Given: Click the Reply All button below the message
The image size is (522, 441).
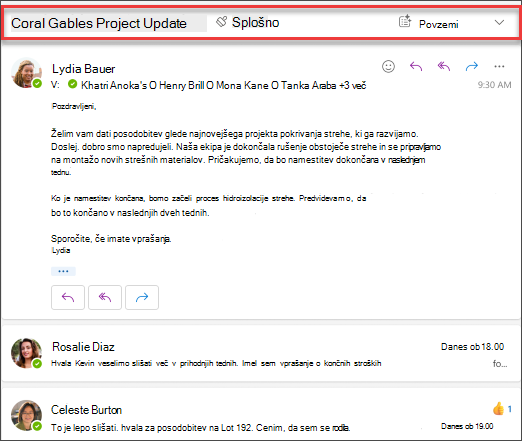Looking at the screenshot, I should click(105, 297).
